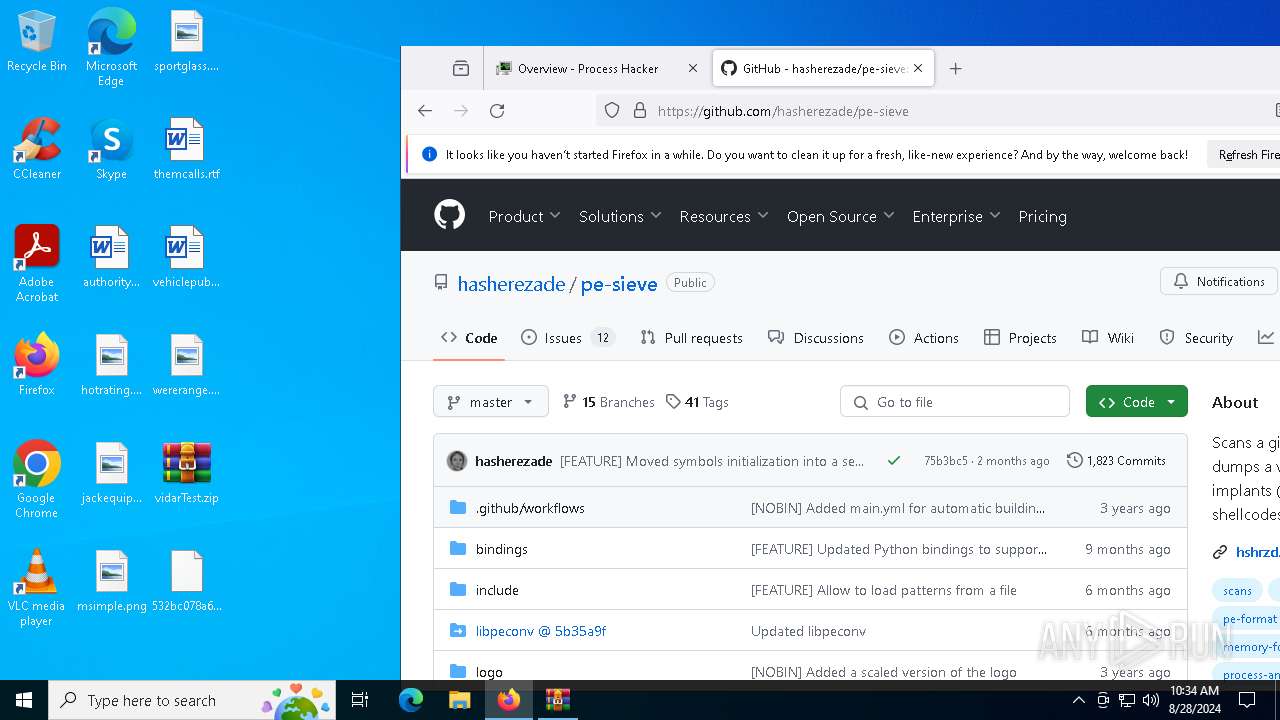Expand the Open Source menu
The height and width of the screenshot is (720, 1280).
point(841,216)
